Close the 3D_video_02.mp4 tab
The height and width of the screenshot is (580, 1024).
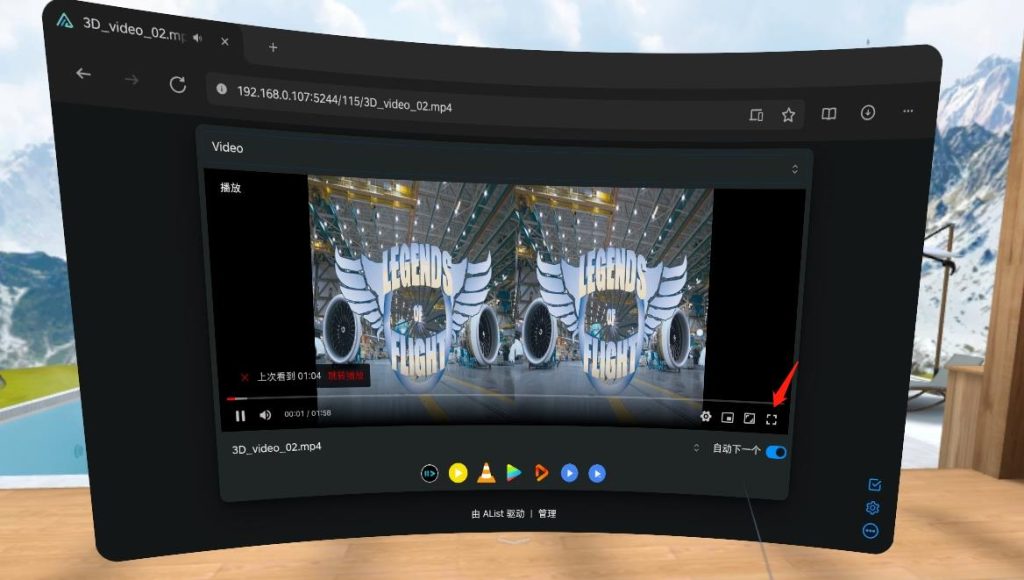[225, 41]
